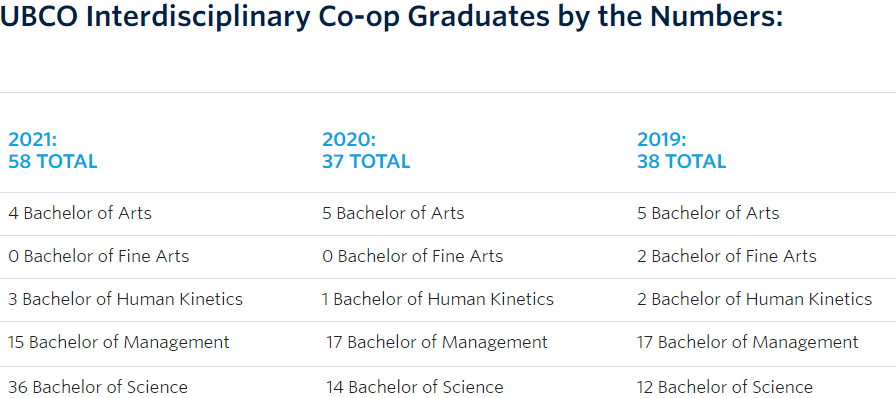This screenshot has height=398, width=896.
Task: Click 12 Bachelor of Science entry
Action: click(725, 387)
